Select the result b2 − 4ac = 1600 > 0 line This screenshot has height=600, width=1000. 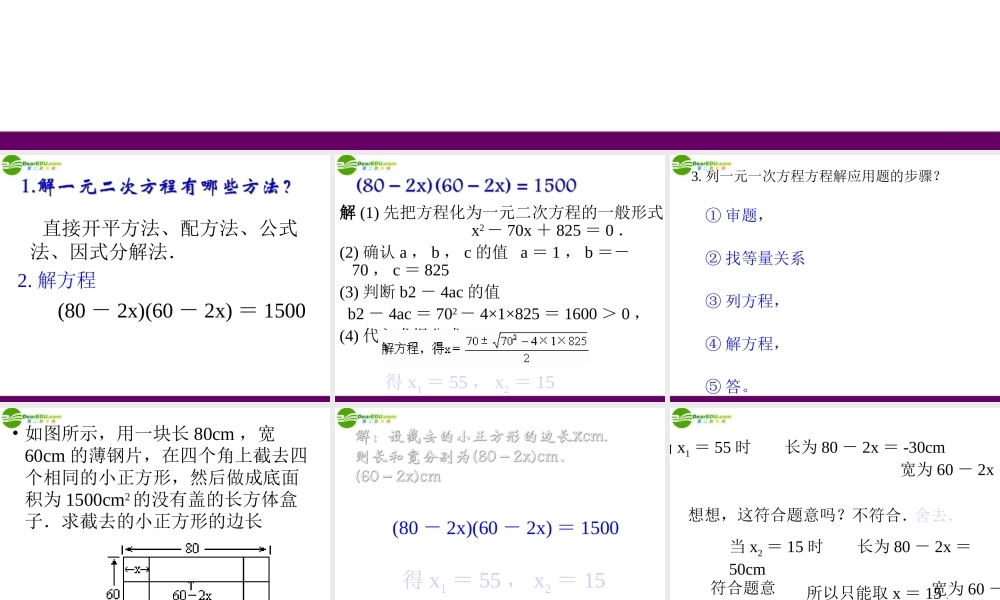coord(494,314)
